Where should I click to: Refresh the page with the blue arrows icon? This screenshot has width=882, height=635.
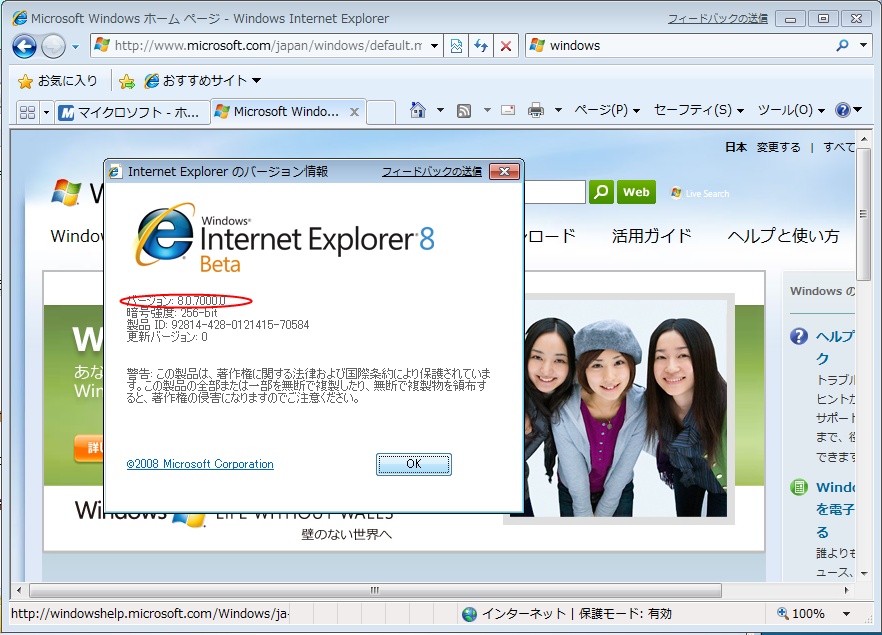481,46
